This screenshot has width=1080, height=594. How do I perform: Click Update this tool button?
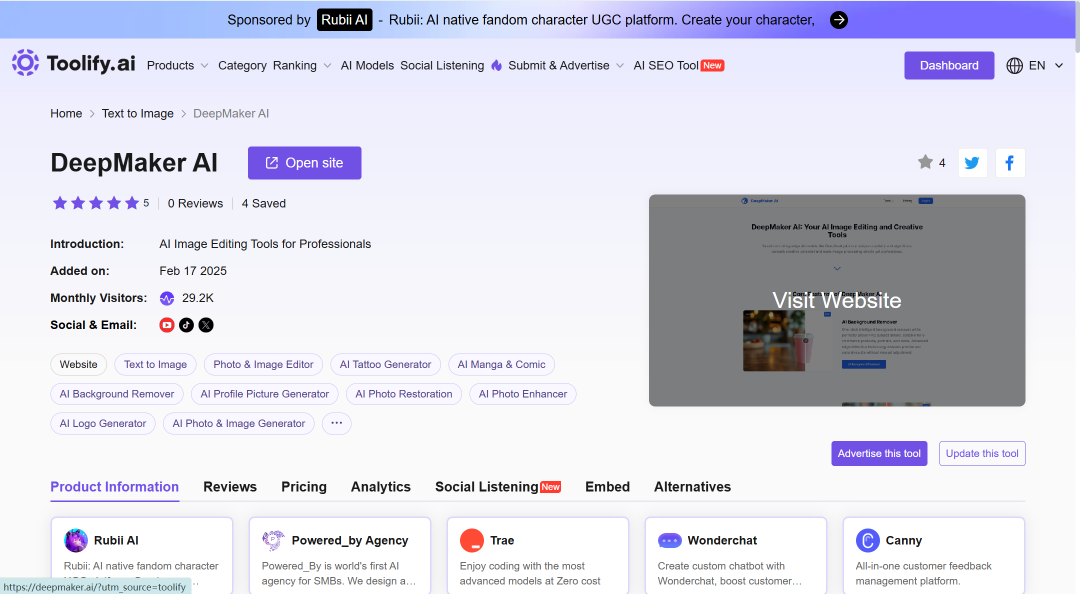(982, 453)
